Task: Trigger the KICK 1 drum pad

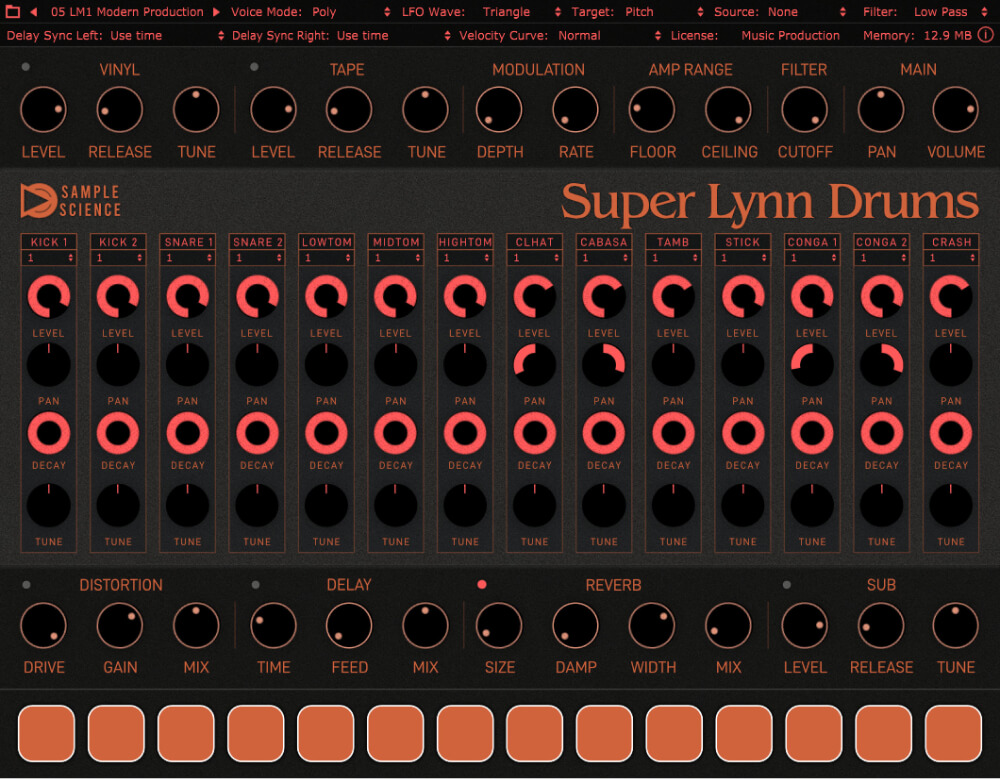Action: pos(47,734)
